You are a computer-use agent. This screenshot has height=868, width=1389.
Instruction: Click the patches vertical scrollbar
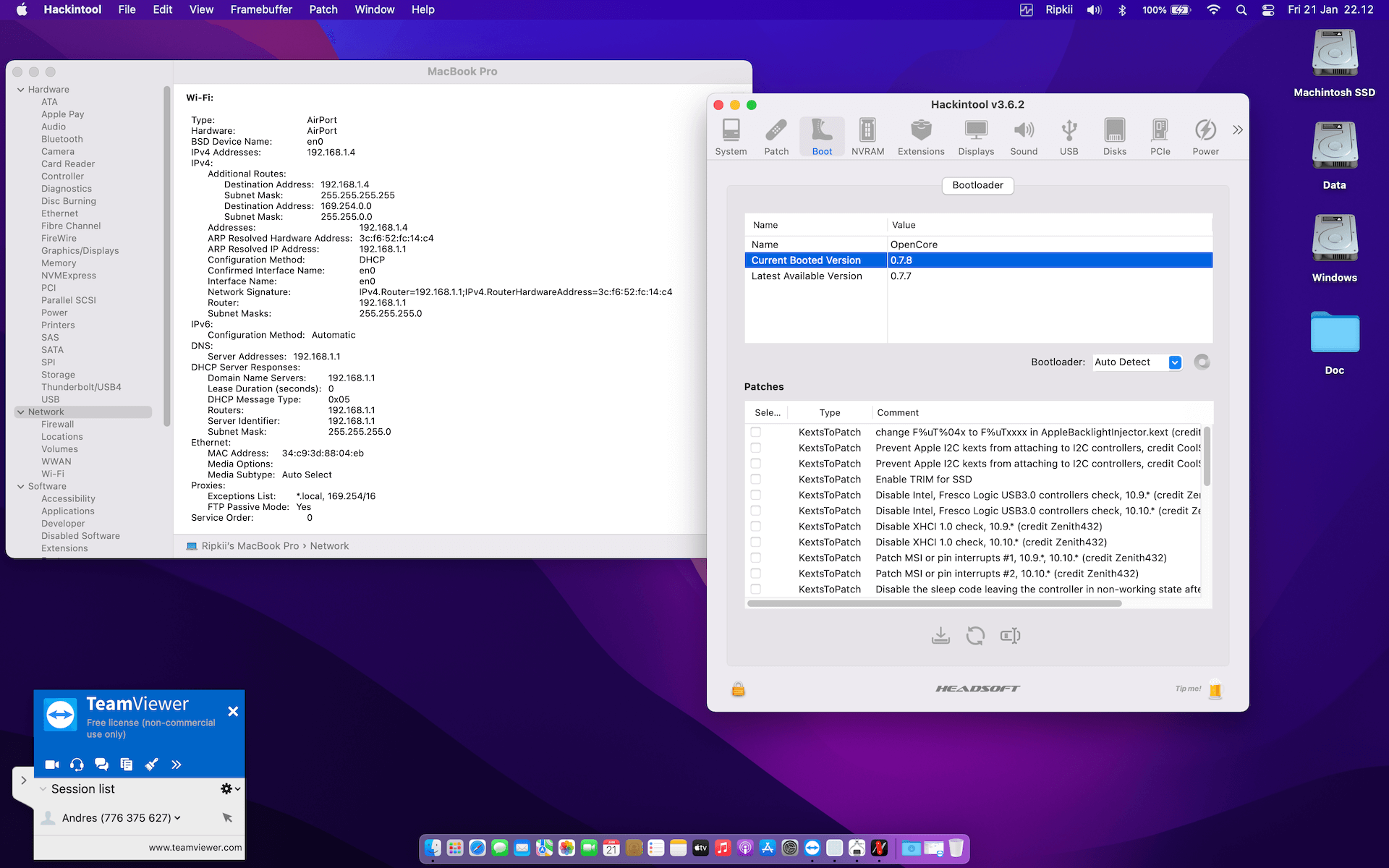[x=1207, y=456]
